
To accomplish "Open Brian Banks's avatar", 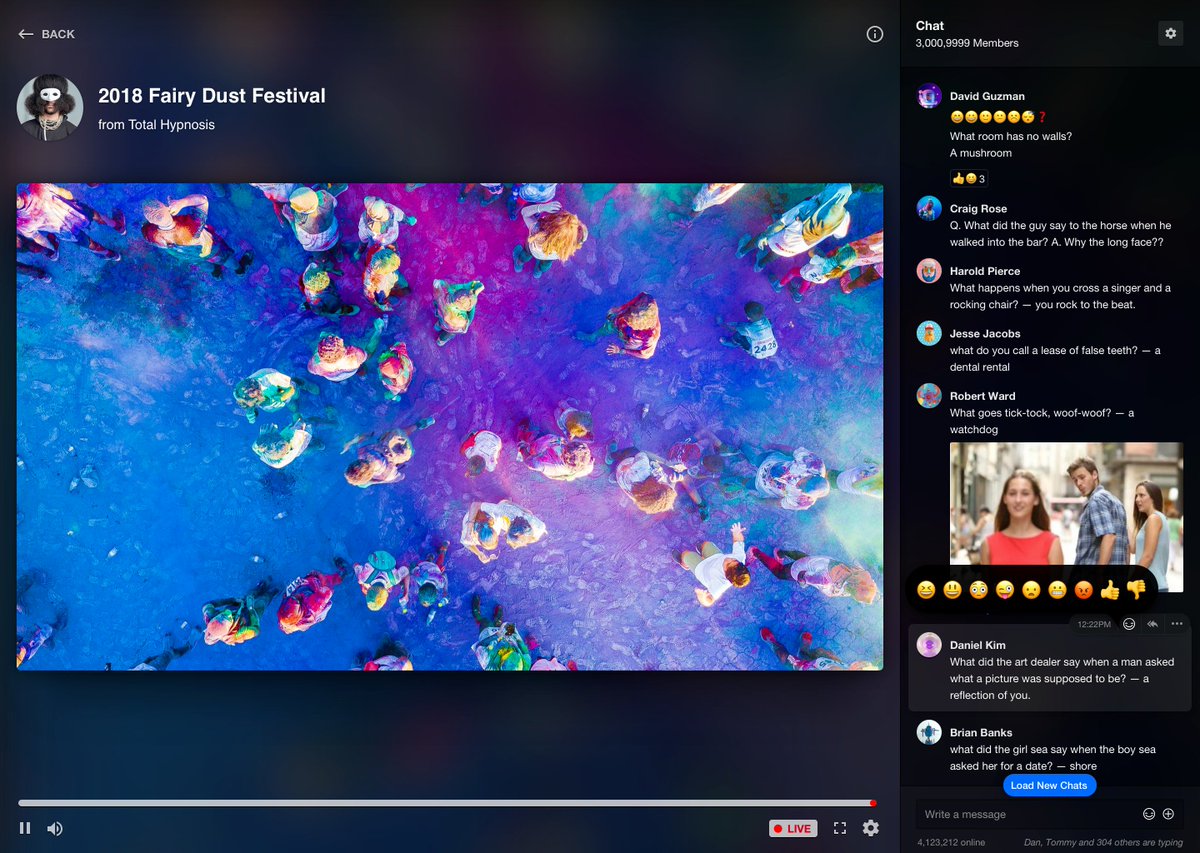I will (x=929, y=732).
